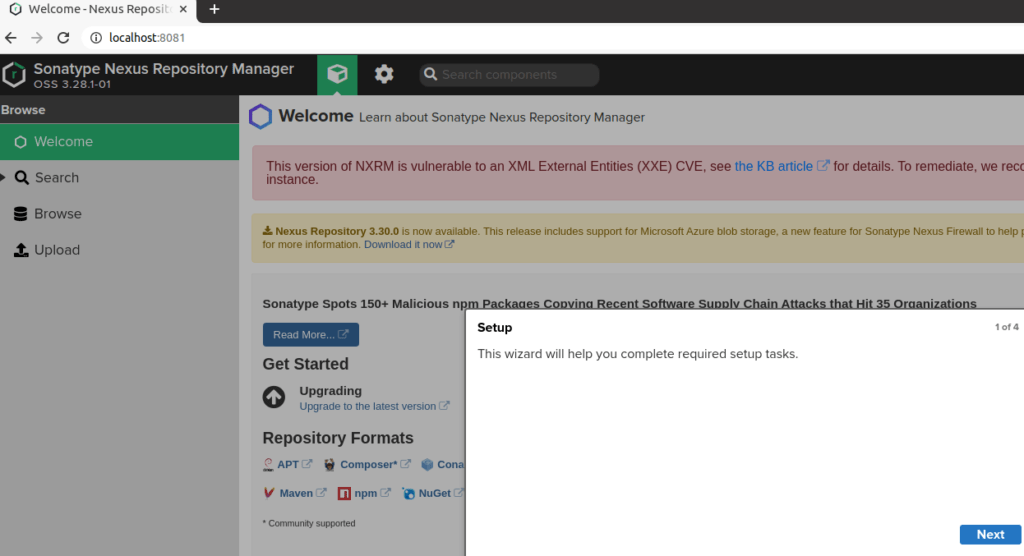The image size is (1024, 556).
Task: Click the APT Debian icon
Action: tap(268, 465)
